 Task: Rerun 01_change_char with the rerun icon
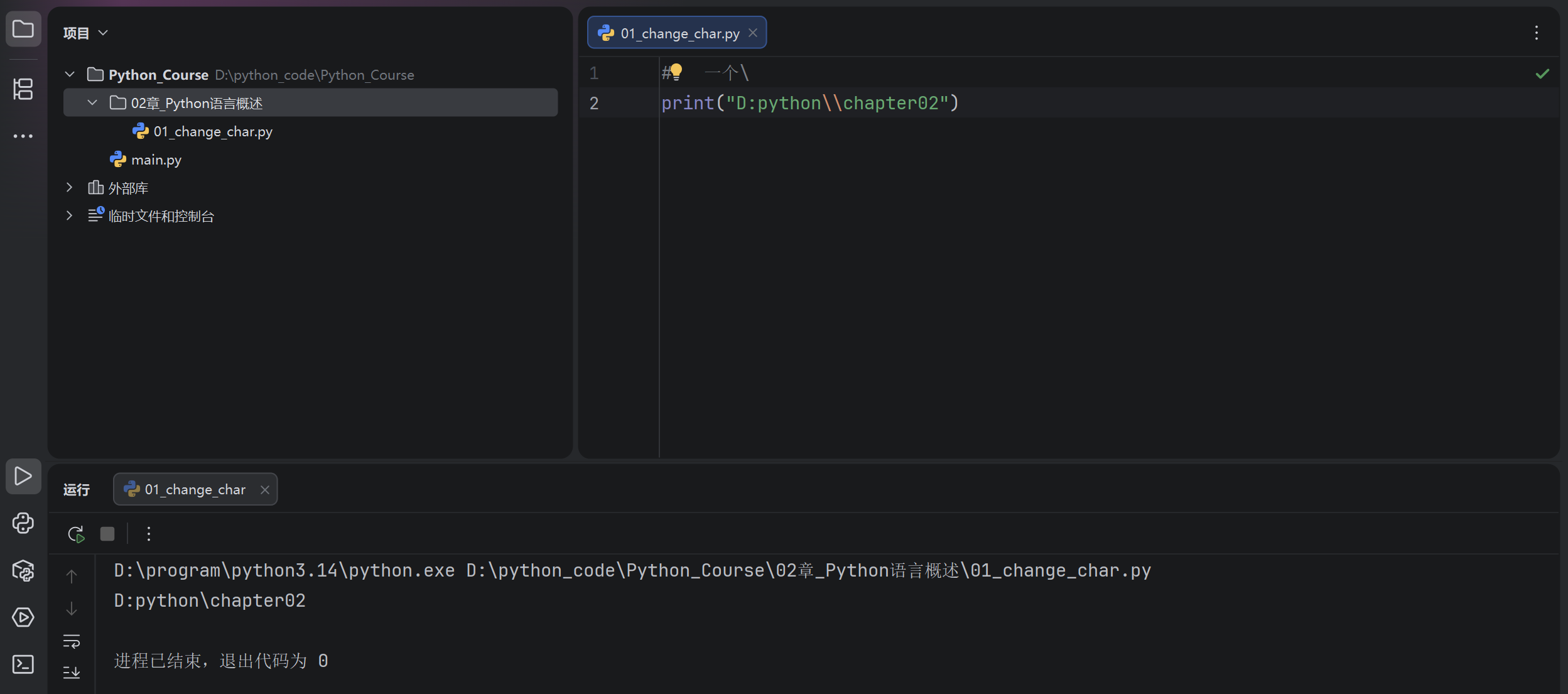76,534
